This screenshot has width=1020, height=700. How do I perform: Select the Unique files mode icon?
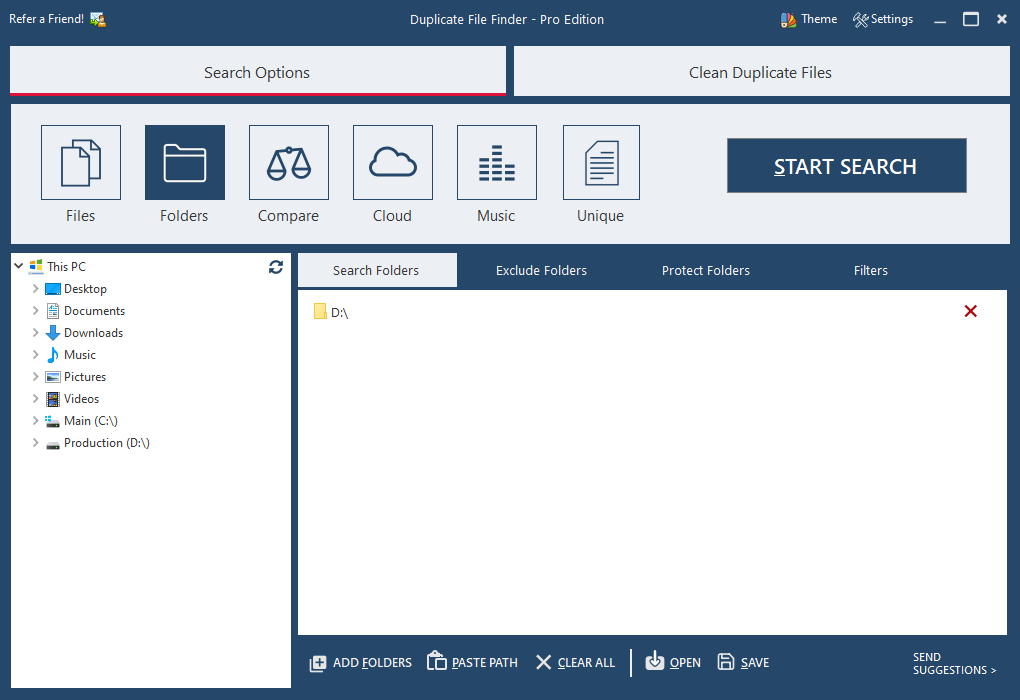pos(600,162)
